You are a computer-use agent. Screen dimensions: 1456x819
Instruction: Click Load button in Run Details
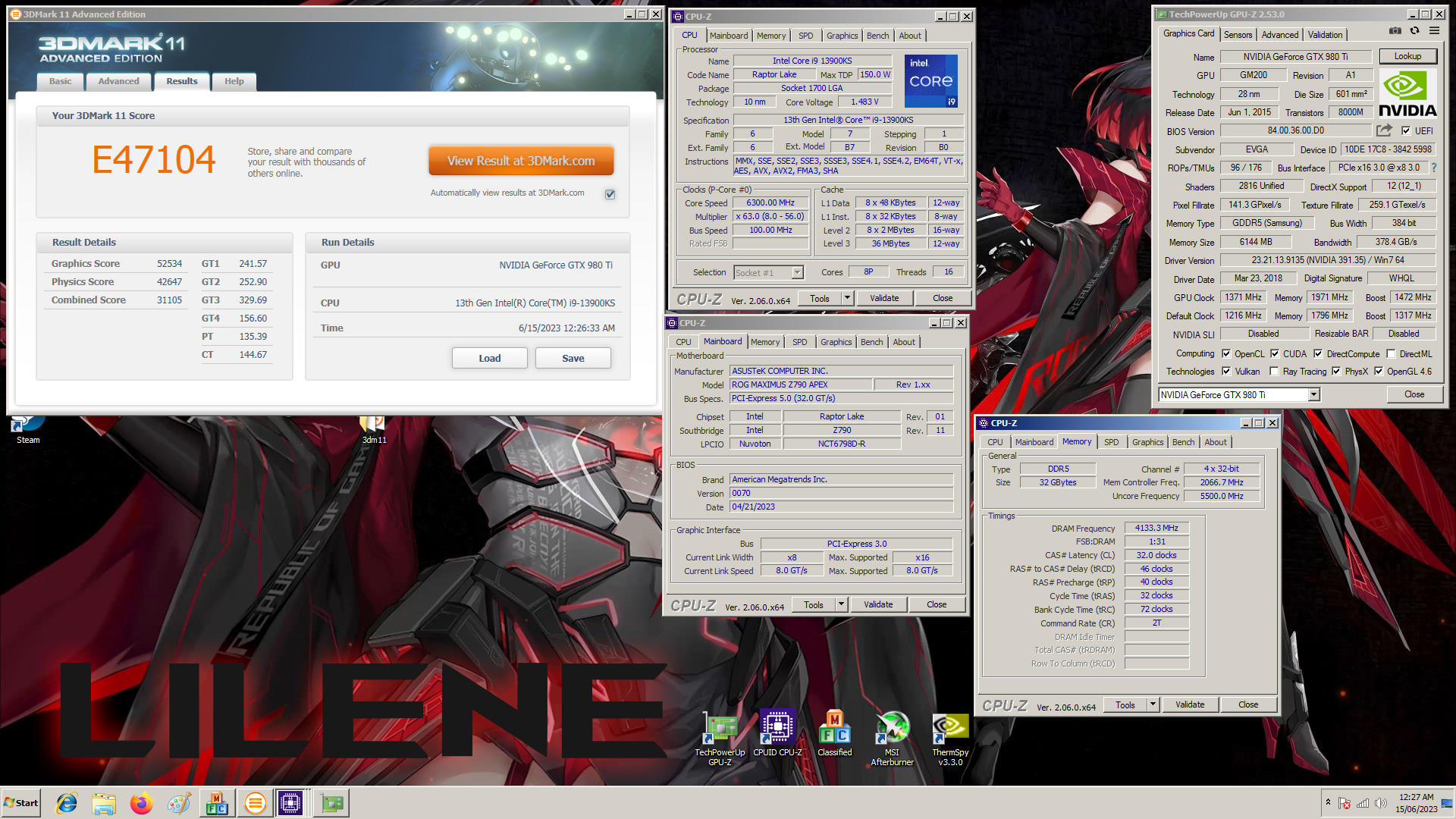coord(489,358)
